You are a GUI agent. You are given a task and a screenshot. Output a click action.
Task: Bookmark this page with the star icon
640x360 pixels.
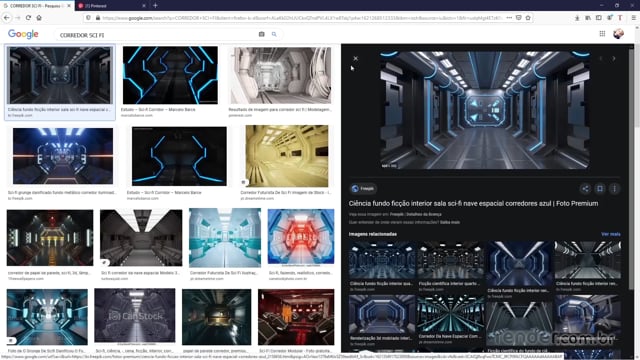528,18
